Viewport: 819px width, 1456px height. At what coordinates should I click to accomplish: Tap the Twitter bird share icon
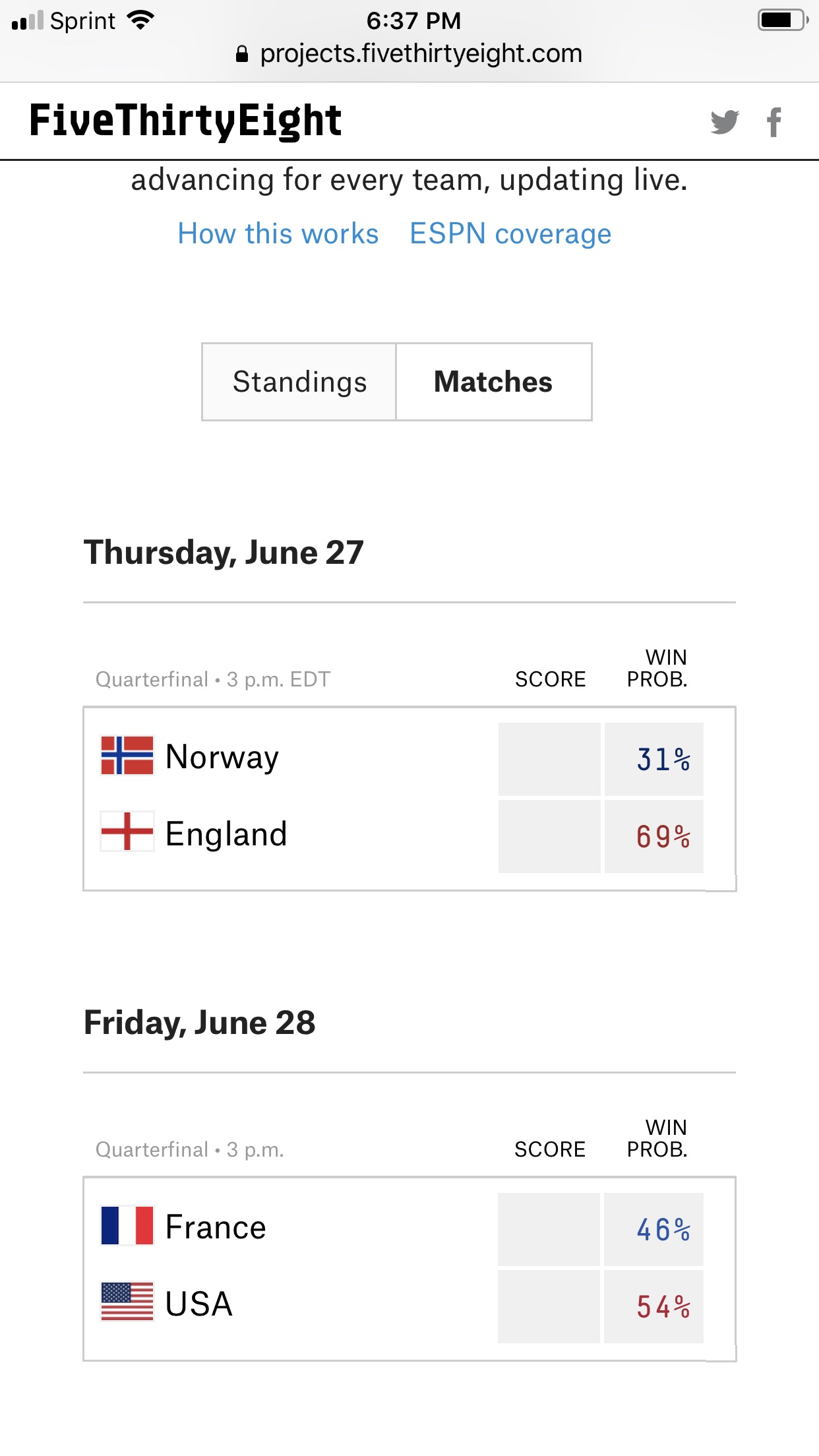click(724, 122)
